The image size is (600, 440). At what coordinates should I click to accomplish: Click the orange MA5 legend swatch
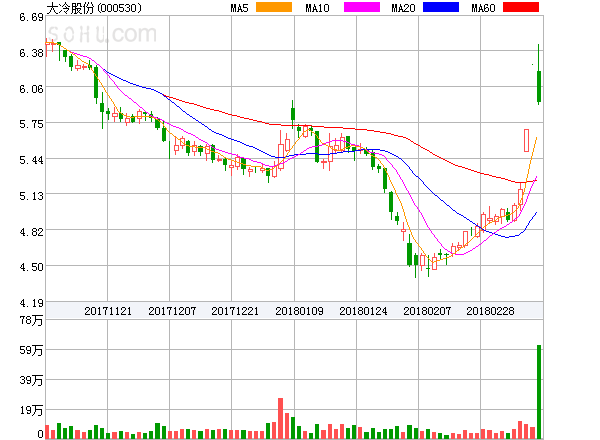click(x=274, y=7)
